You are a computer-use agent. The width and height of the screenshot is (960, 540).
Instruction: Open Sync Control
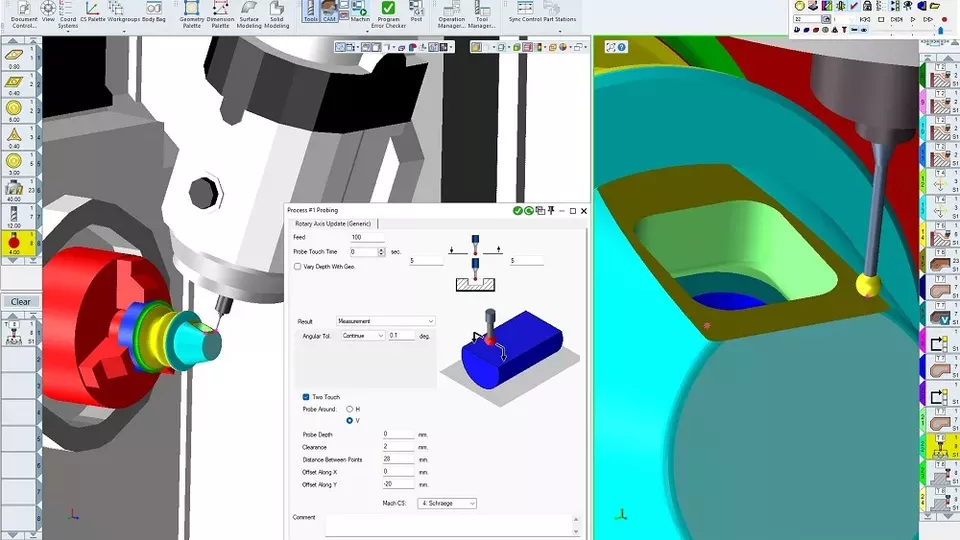click(525, 12)
